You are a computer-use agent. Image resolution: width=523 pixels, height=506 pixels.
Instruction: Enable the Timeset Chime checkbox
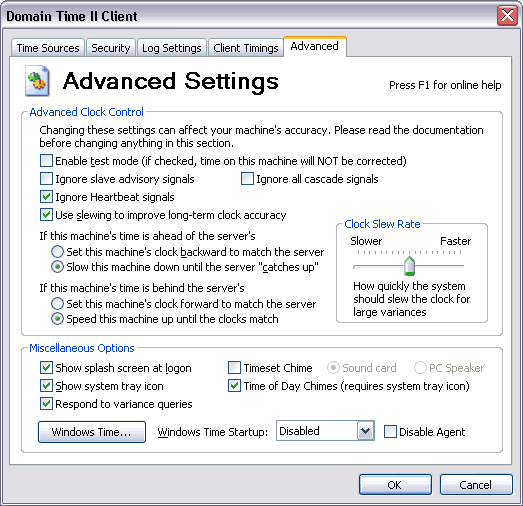[x=234, y=368]
